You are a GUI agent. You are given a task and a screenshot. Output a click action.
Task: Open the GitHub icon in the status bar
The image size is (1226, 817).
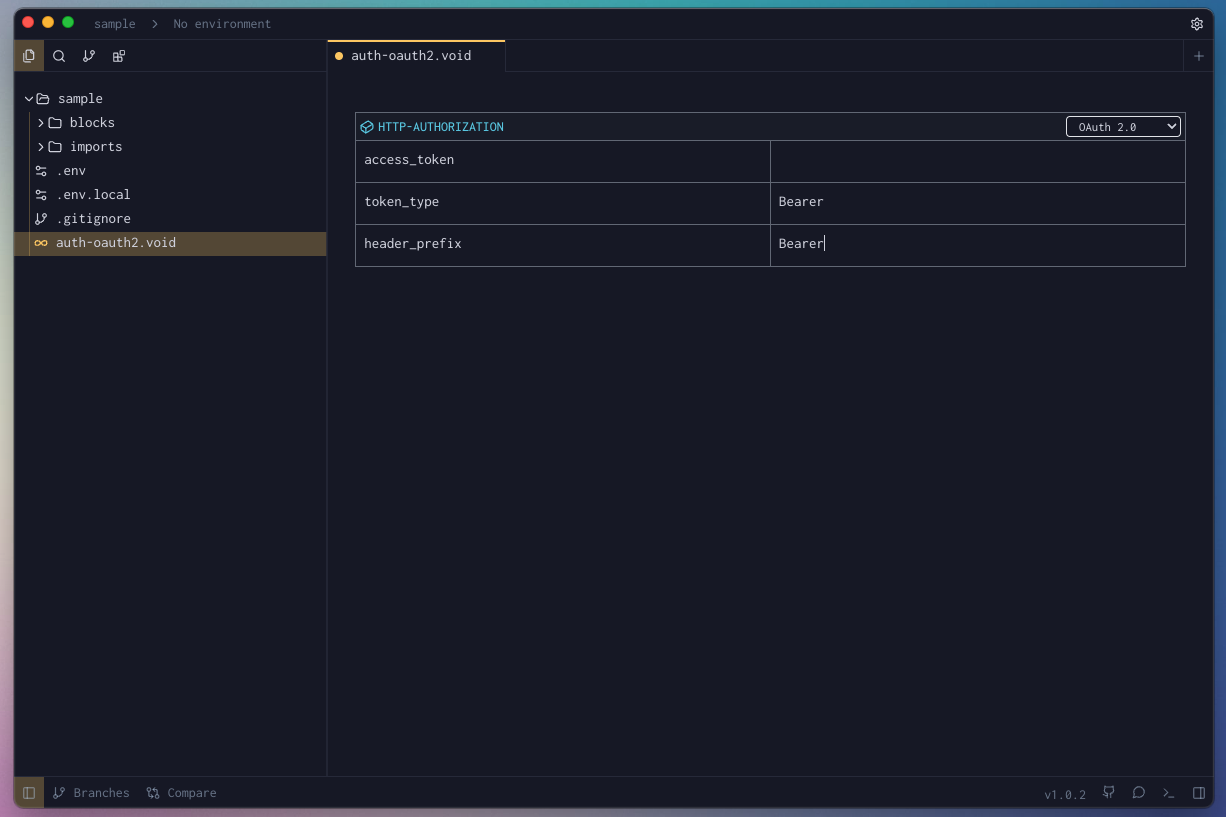coord(1108,792)
